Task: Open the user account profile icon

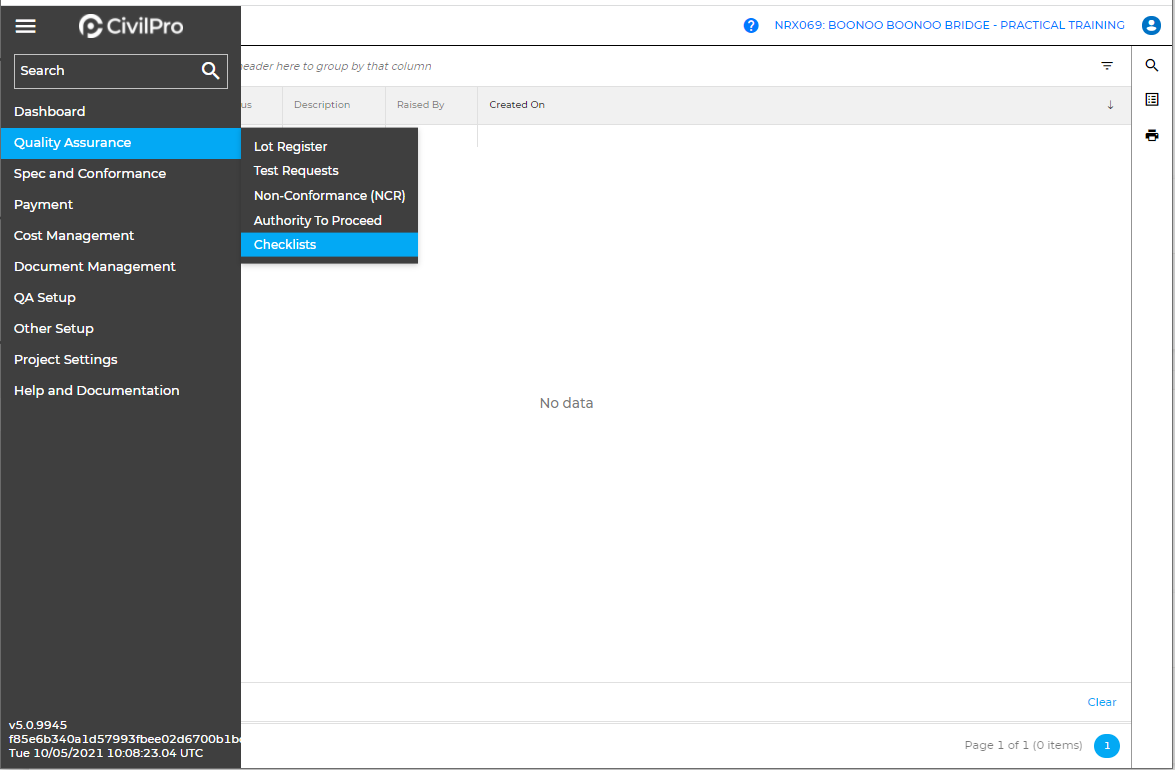Action: [x=1151, y=26]
